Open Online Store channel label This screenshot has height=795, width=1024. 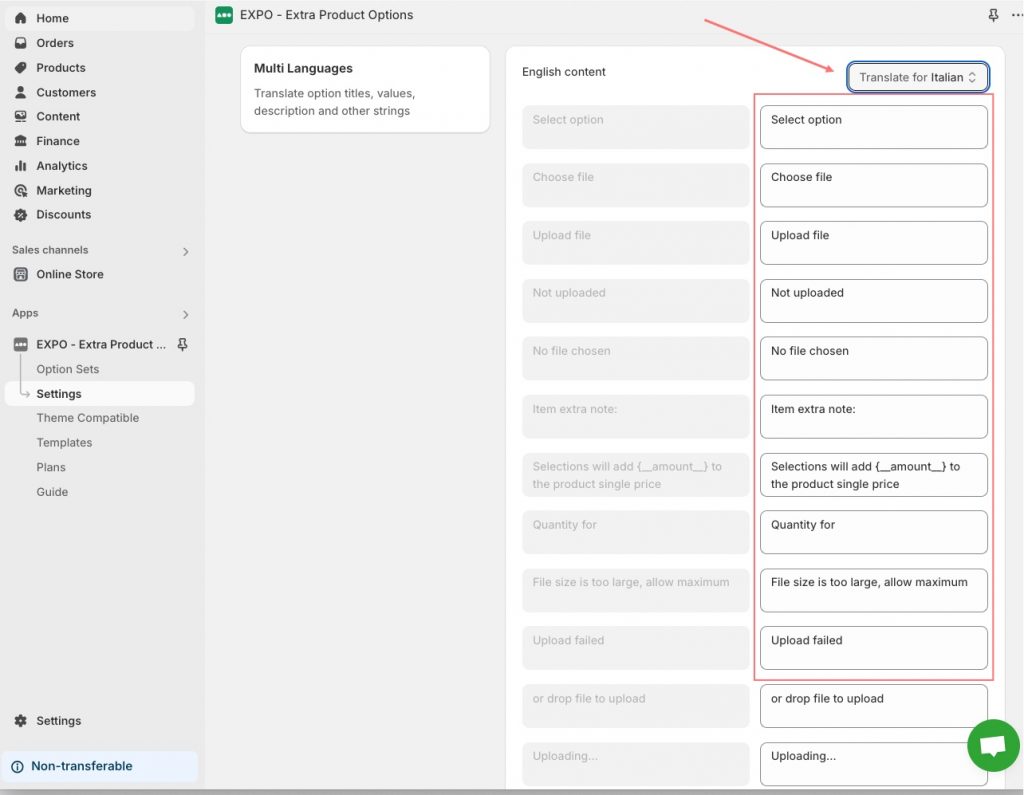(70, 274)
